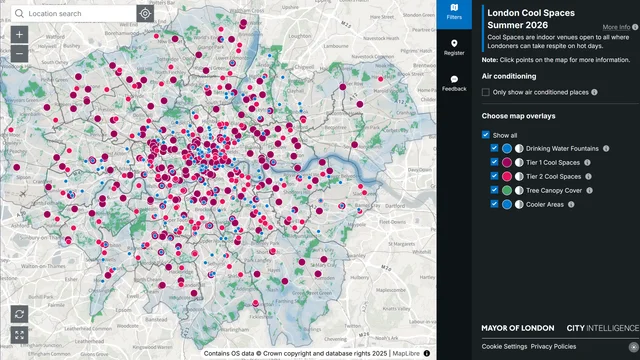The width and height of the screenshot is (640, 360).
Task: Enable only show air conditioned places
Action: pyautogui.click(x=485, y=92)
